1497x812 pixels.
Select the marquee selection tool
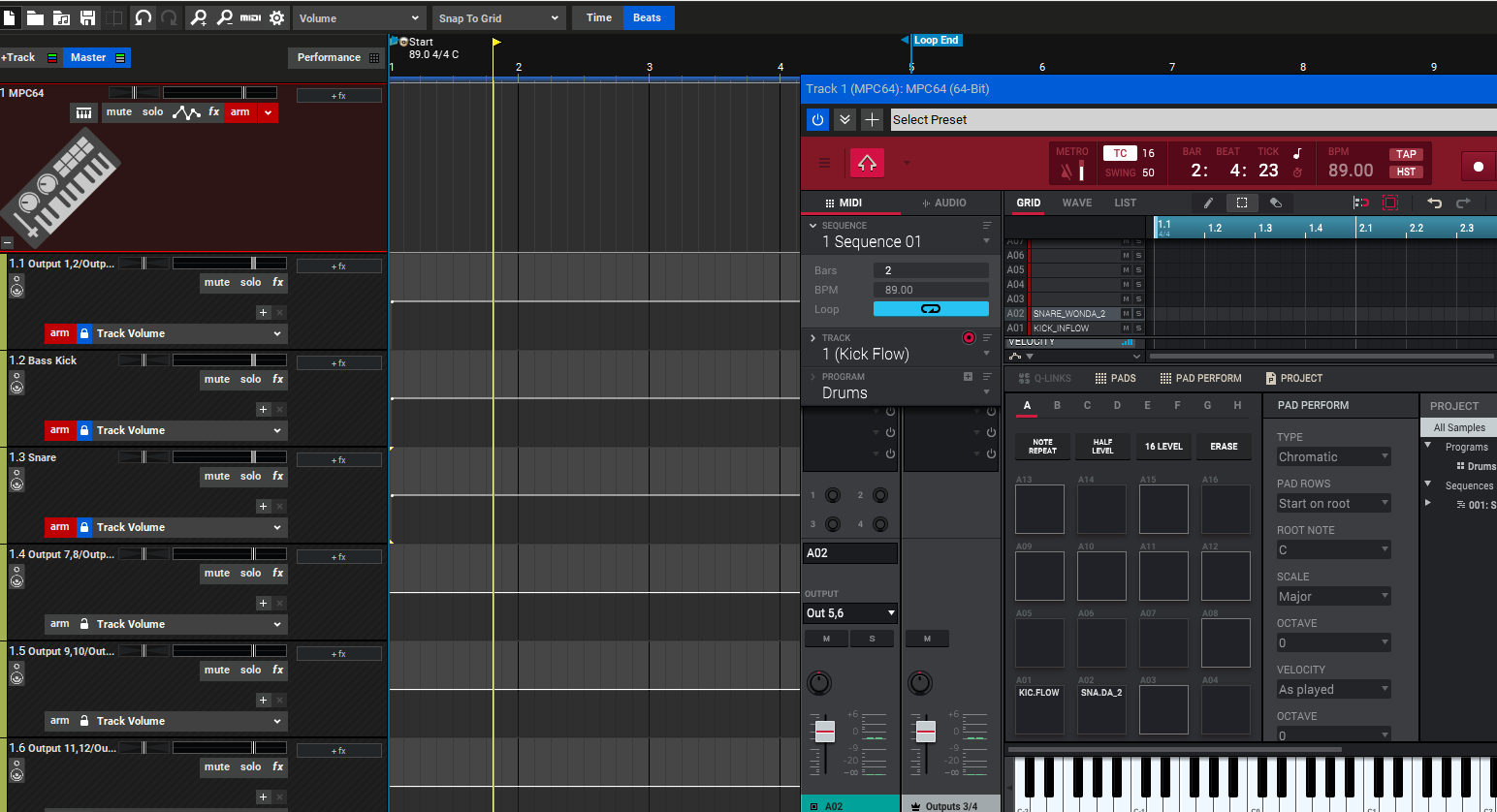click(x=1242, y=203)
